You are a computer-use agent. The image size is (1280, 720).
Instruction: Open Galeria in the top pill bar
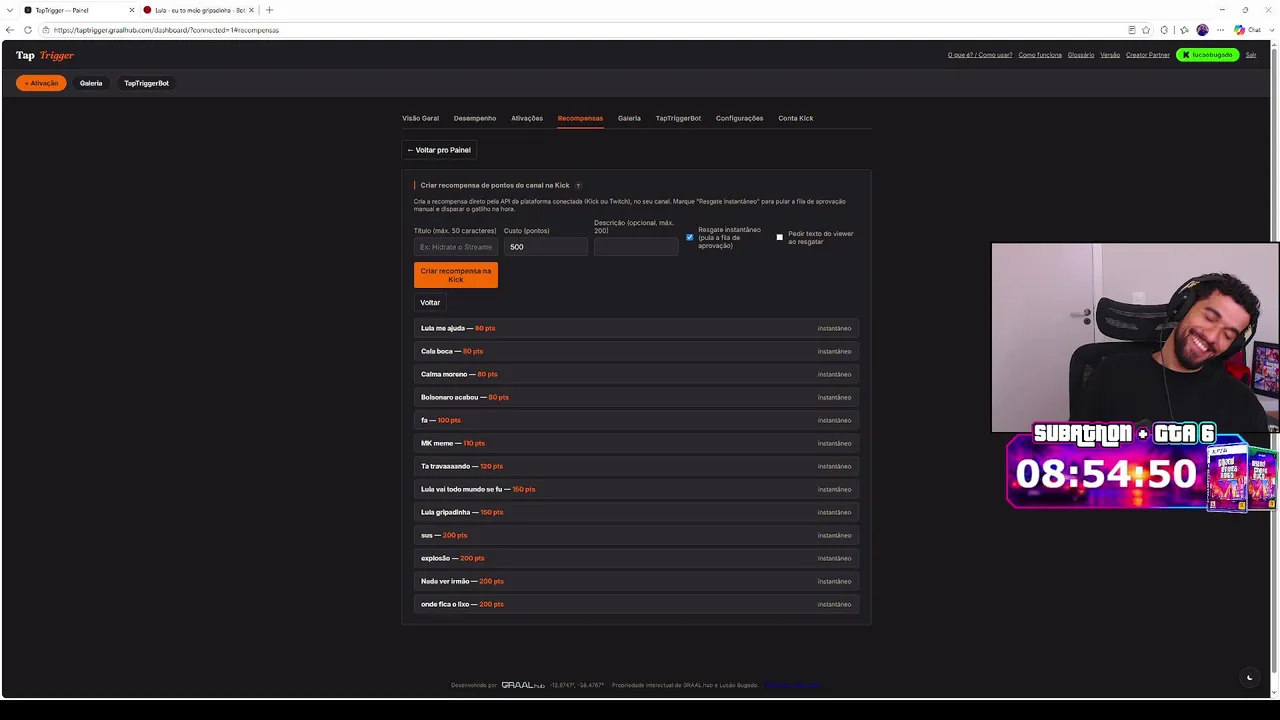point(91,83)
